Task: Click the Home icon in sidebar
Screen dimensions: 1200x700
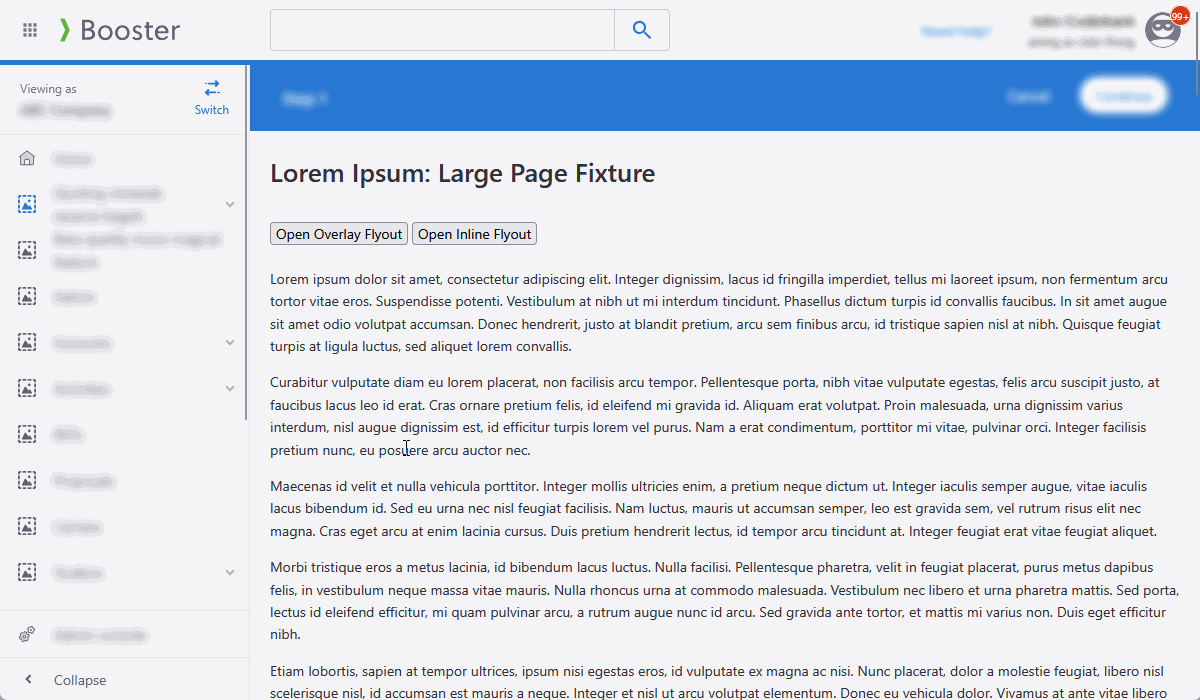Action: pos(27,158)
